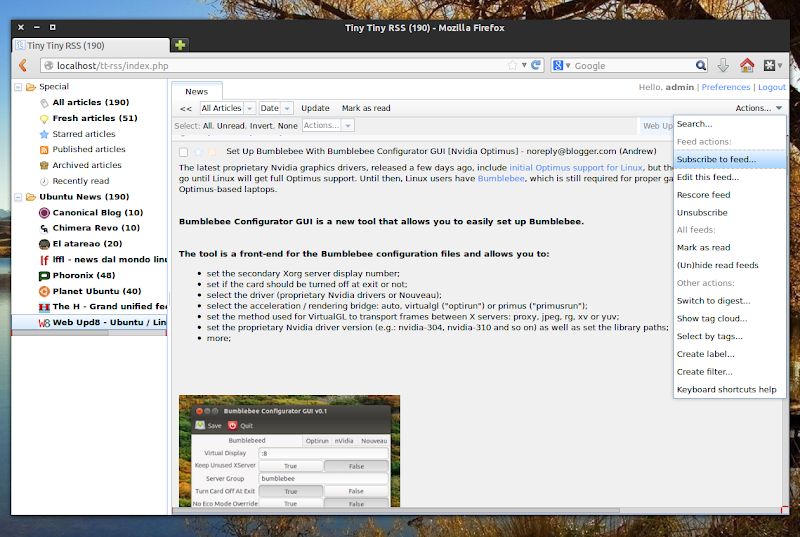Viewport: 800px width, 537px height.
Task: Choose Keyboard shortcuts help menu item
Action: [729, 390]
